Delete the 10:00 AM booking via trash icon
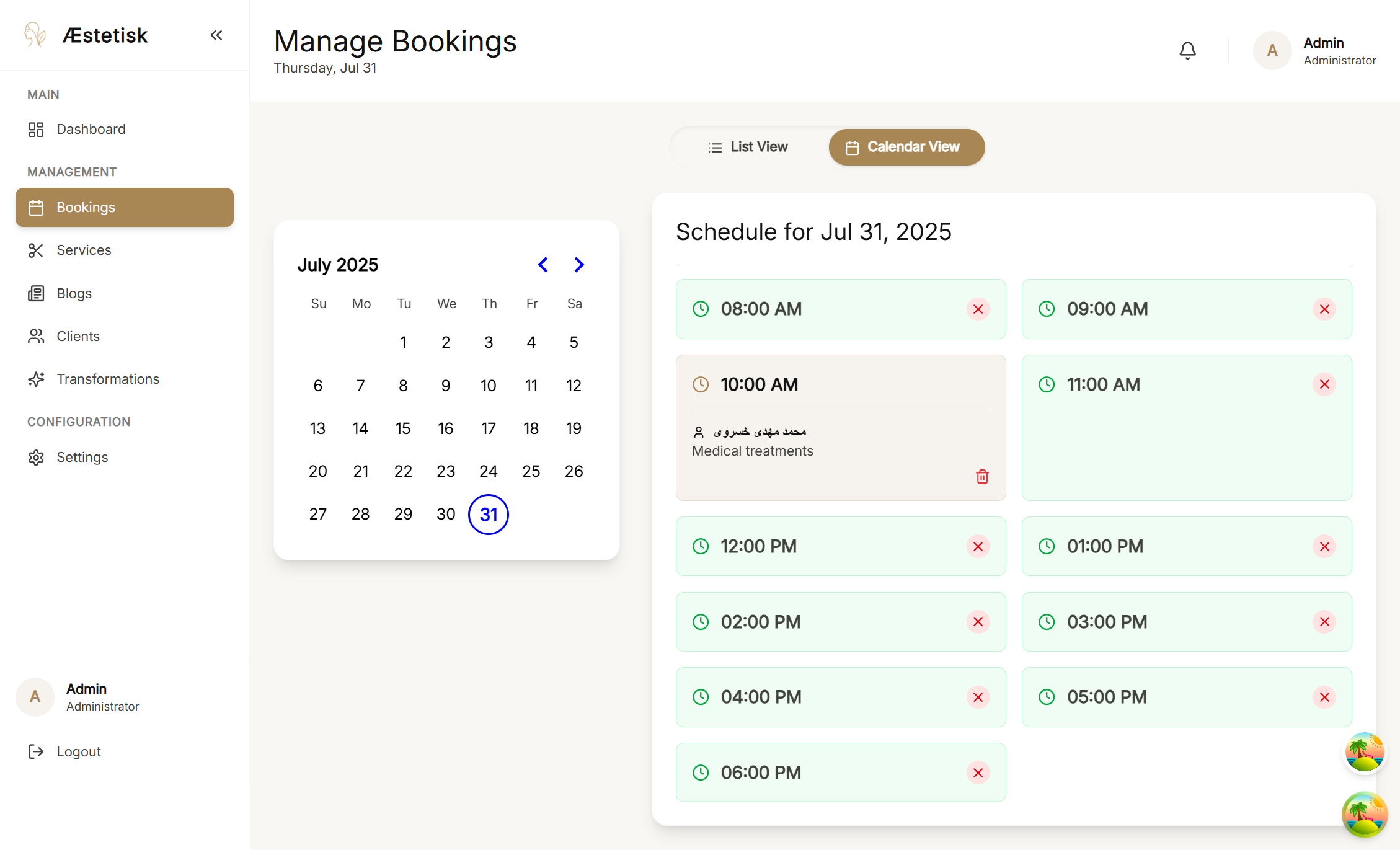 pos(982,476)
